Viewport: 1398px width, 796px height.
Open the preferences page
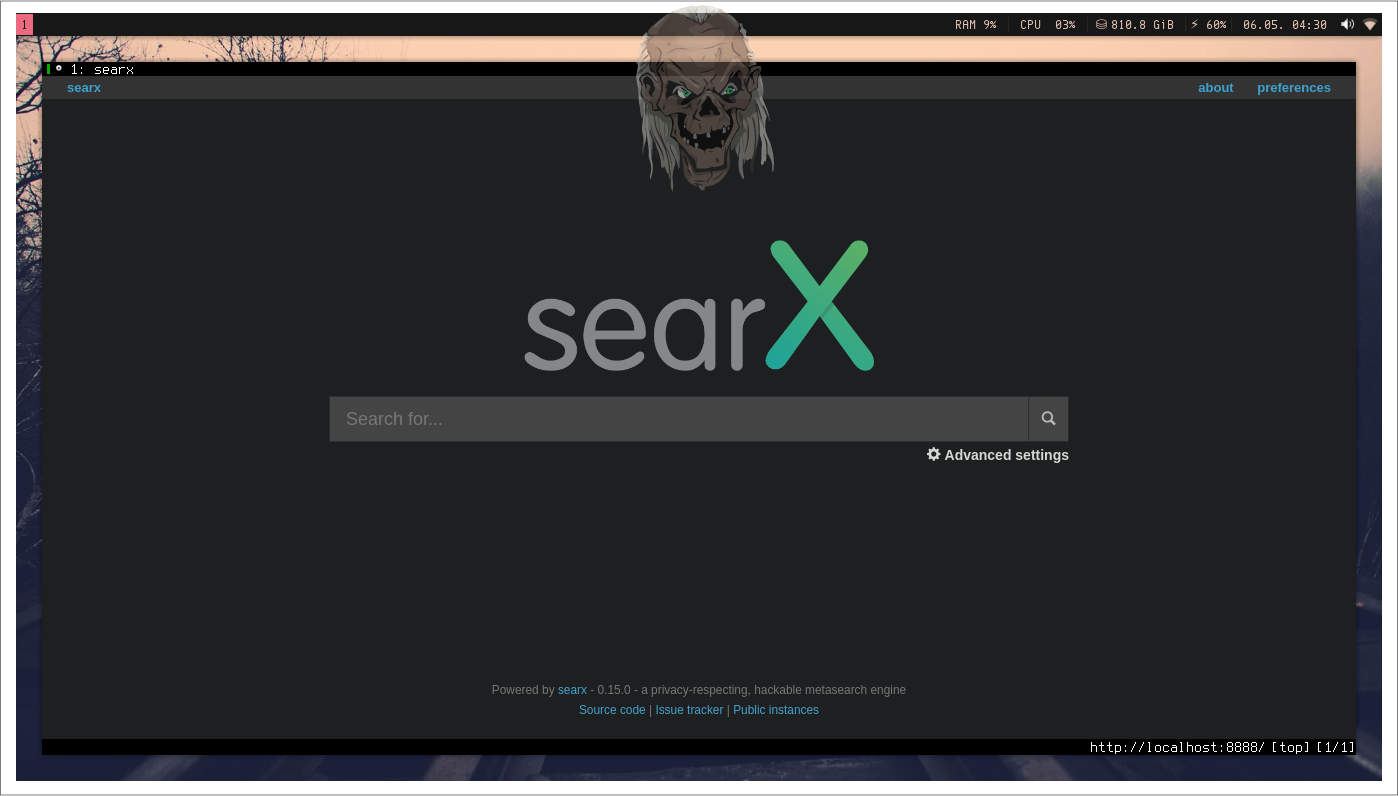pyautogui.click(x=1293, y=87)
